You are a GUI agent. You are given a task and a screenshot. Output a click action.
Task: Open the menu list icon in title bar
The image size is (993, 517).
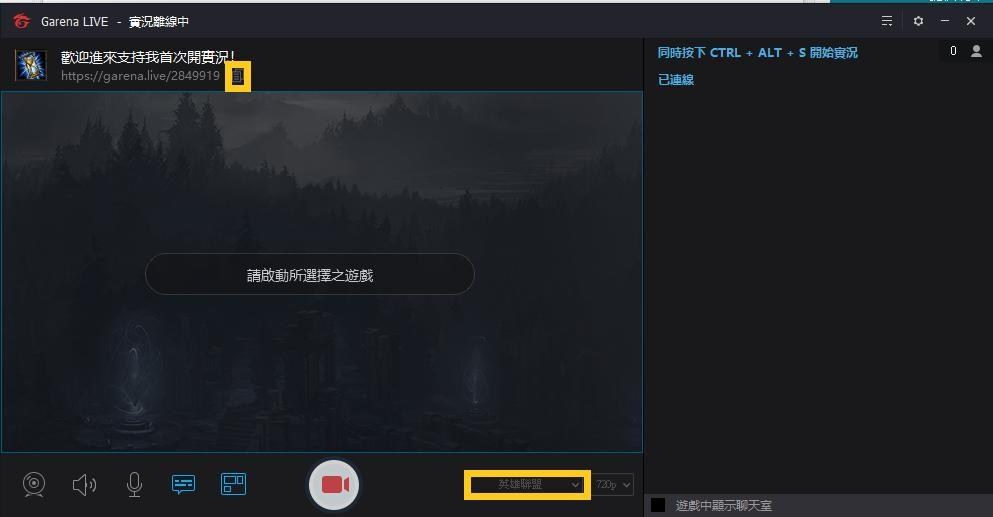click(887, 22)
